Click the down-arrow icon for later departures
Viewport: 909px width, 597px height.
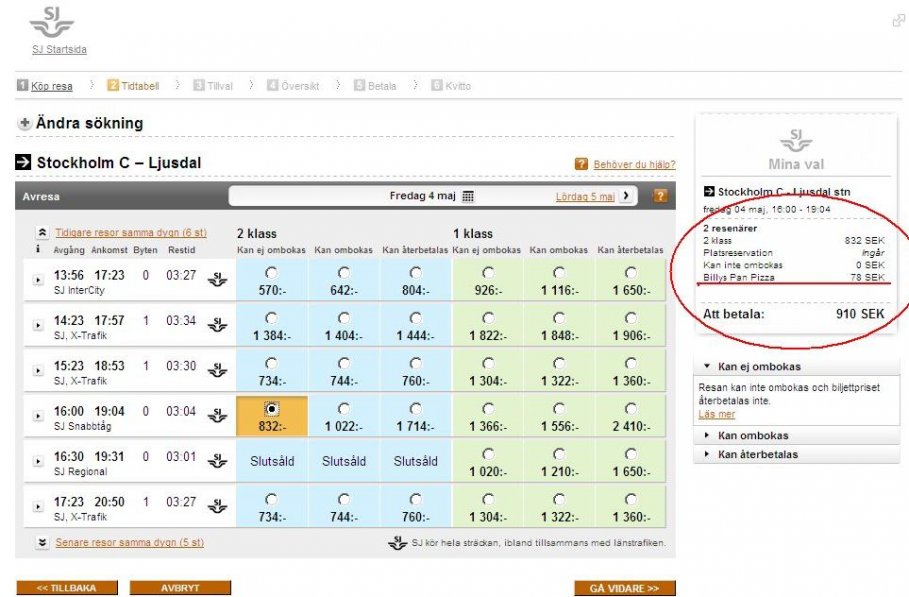coord(42,543)
